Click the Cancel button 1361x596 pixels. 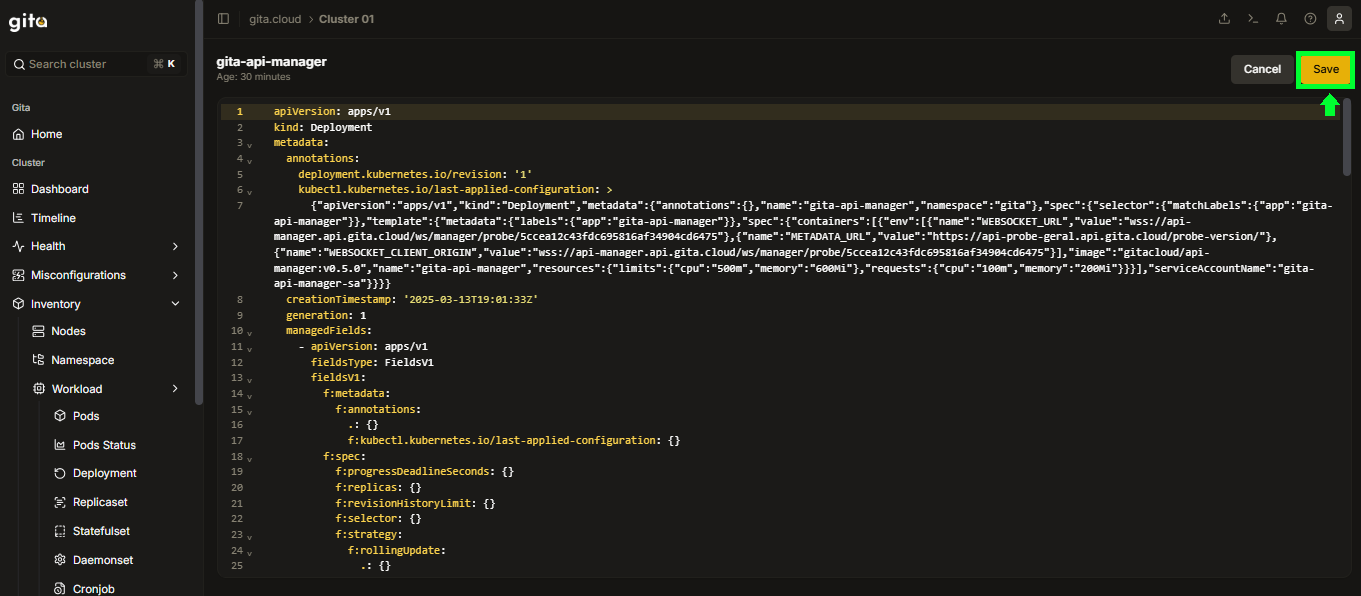coord(1262,69)
